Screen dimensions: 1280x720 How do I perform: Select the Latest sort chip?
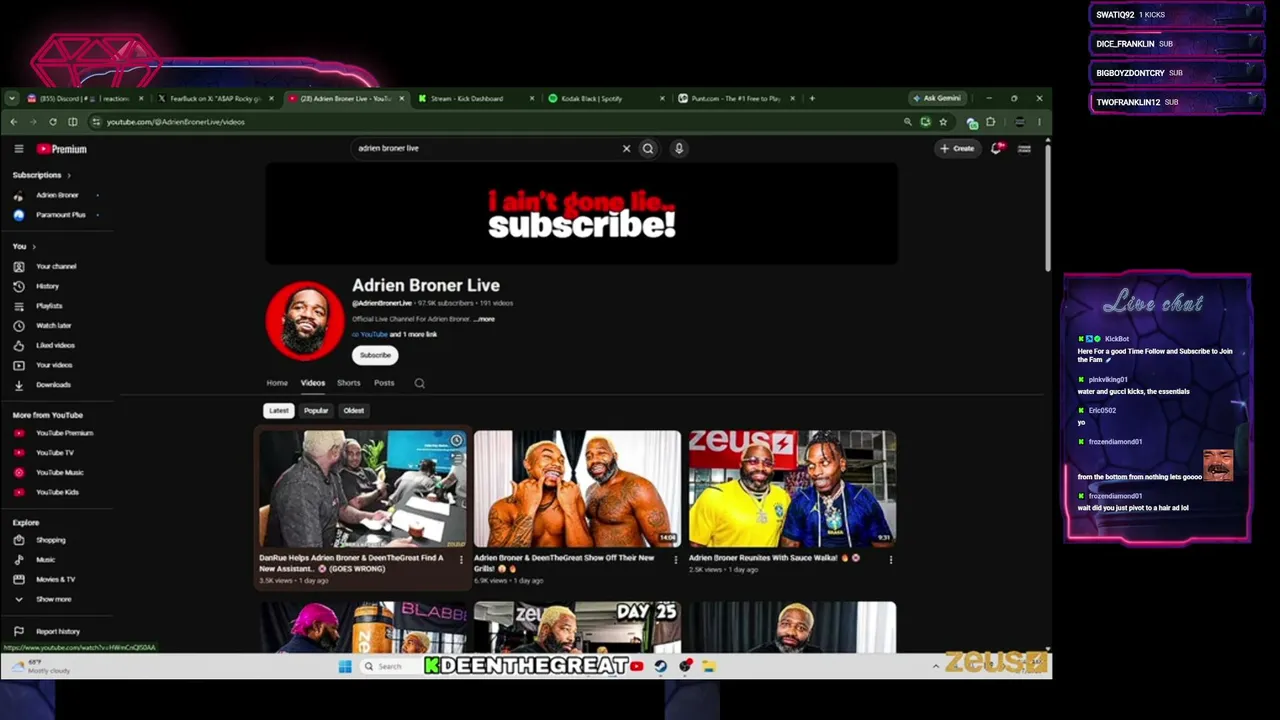(x=279, y=411)
